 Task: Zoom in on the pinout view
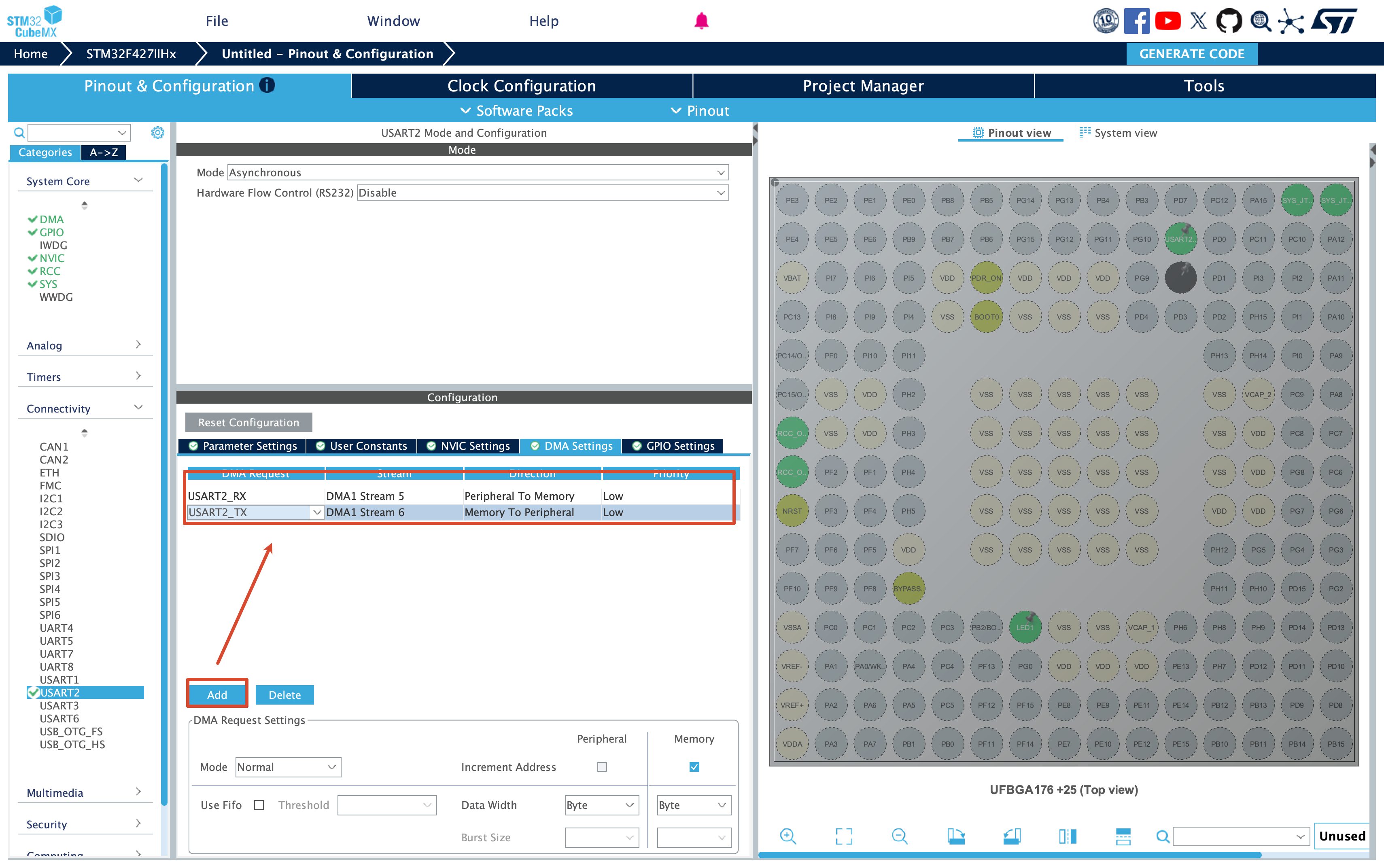(788, 836)
